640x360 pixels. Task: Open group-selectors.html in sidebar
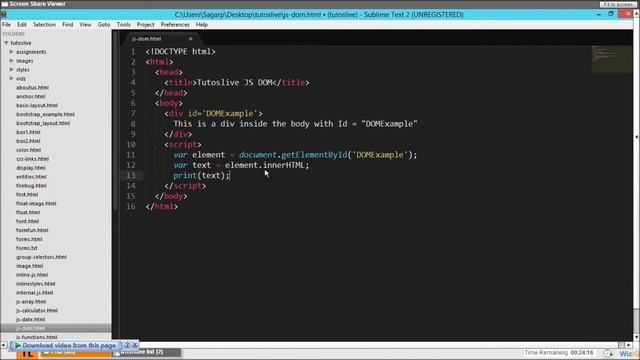click(x=41, y=257)
